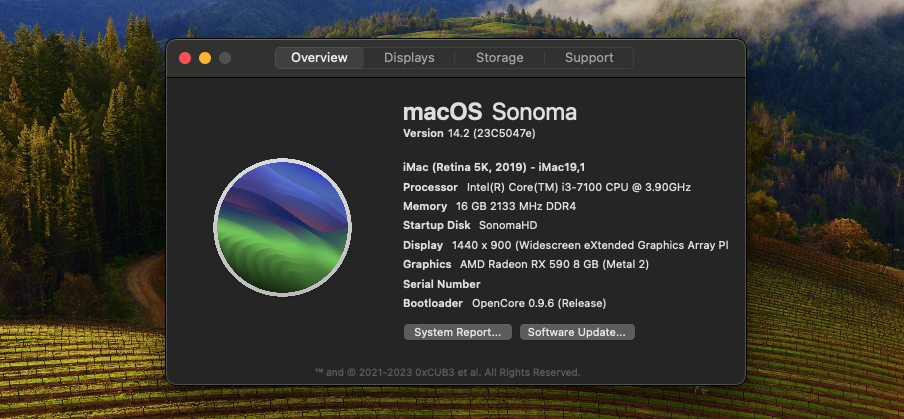The width and height of the screenshot is (904, 419).
Task: Select the Storage tab
Action: pos(499,58)
